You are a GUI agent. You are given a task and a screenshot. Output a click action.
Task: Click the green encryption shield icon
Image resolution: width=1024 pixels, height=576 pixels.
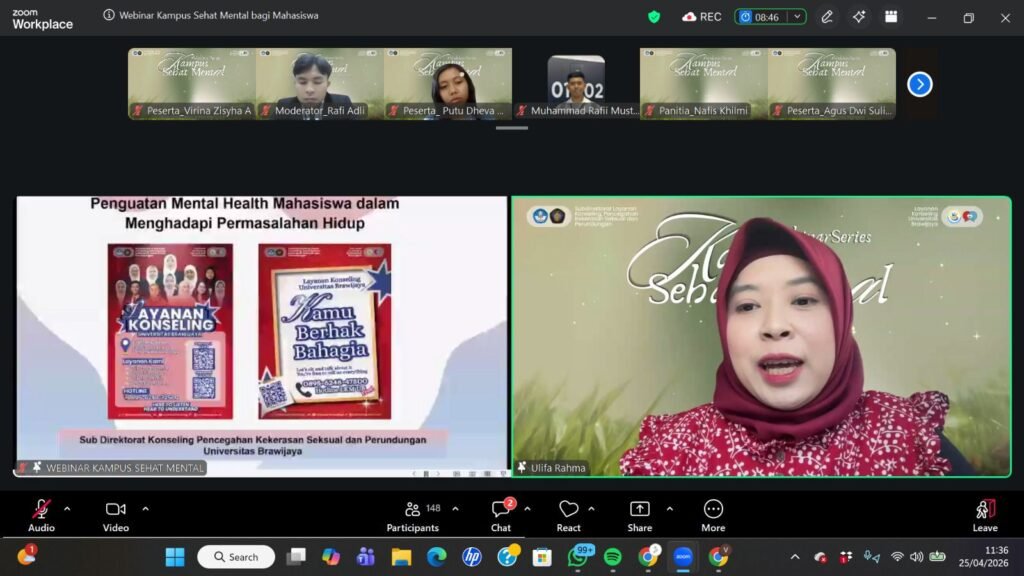click(x=654, y=17)
